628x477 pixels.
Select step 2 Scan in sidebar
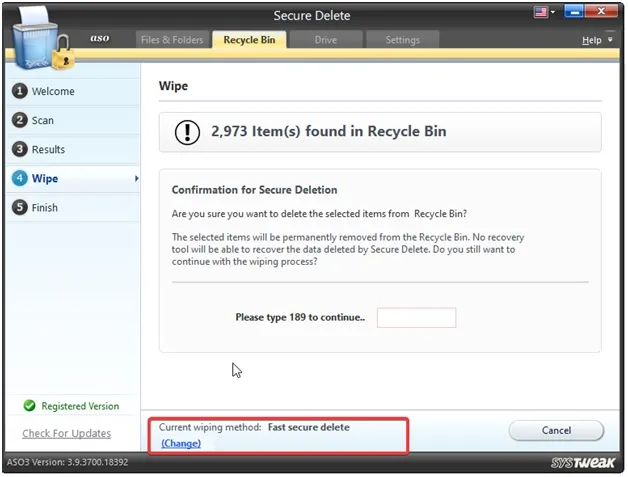click(73, 120)
